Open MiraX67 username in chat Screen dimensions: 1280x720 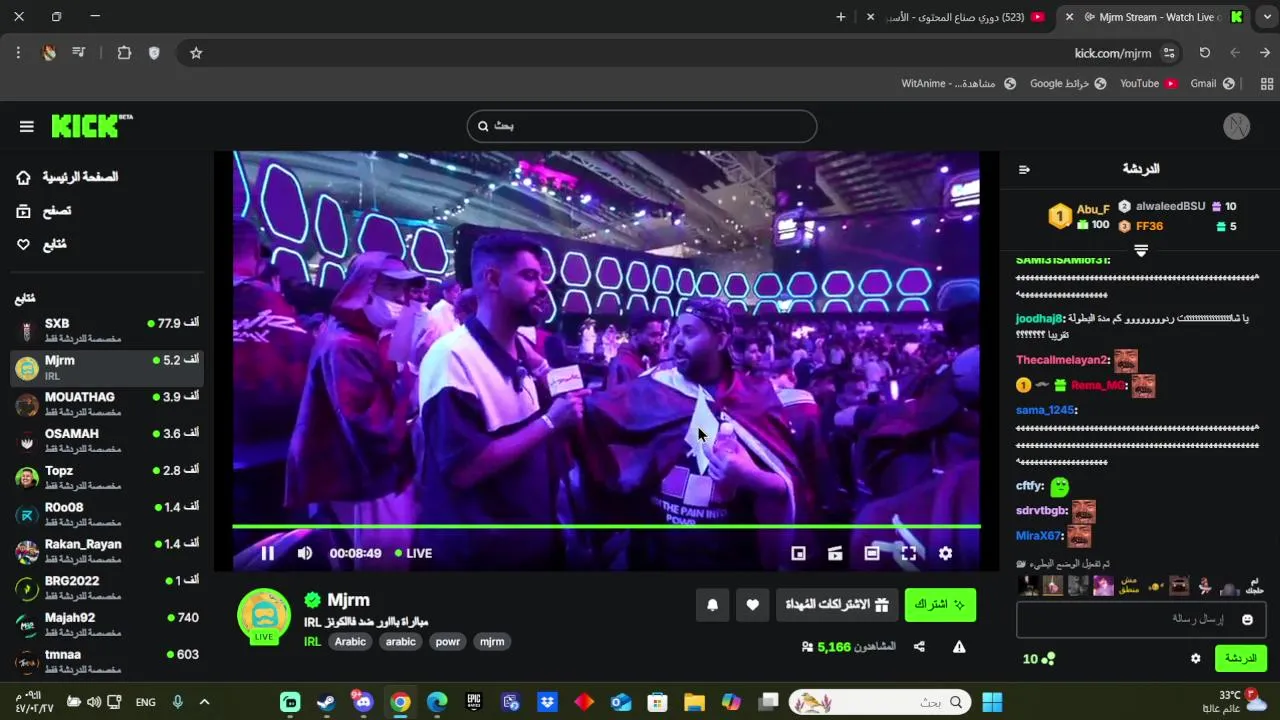pyautogui.click(x=1039, y=536)
